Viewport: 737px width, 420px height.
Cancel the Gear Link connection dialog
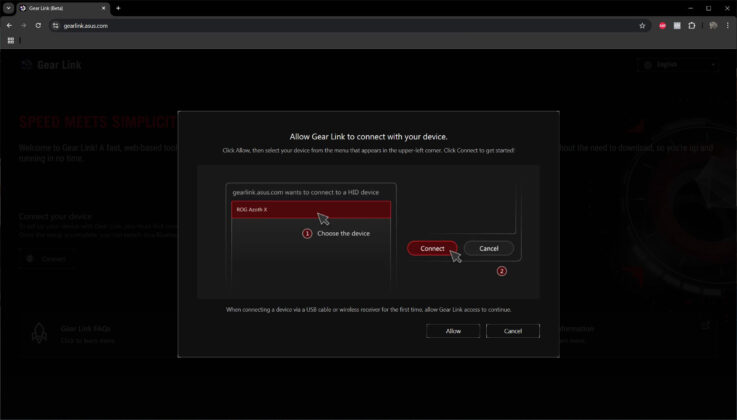click(x=512, y=331)
